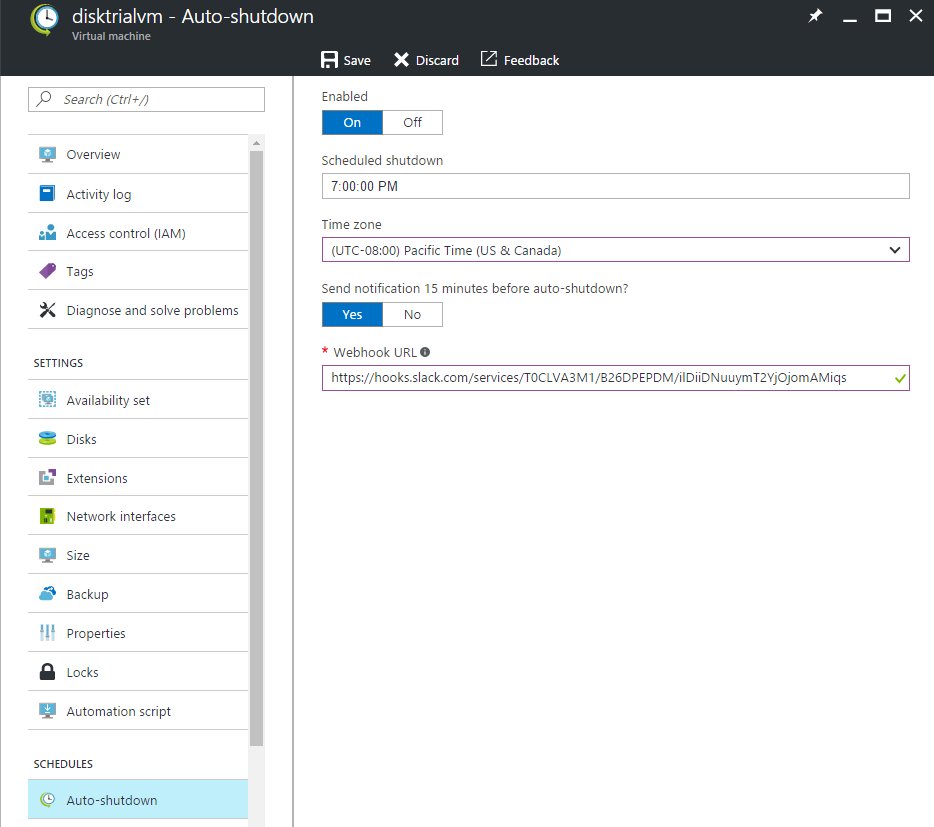
Task: Click the search magnifier icon
Action: click(x=43, y=98)
